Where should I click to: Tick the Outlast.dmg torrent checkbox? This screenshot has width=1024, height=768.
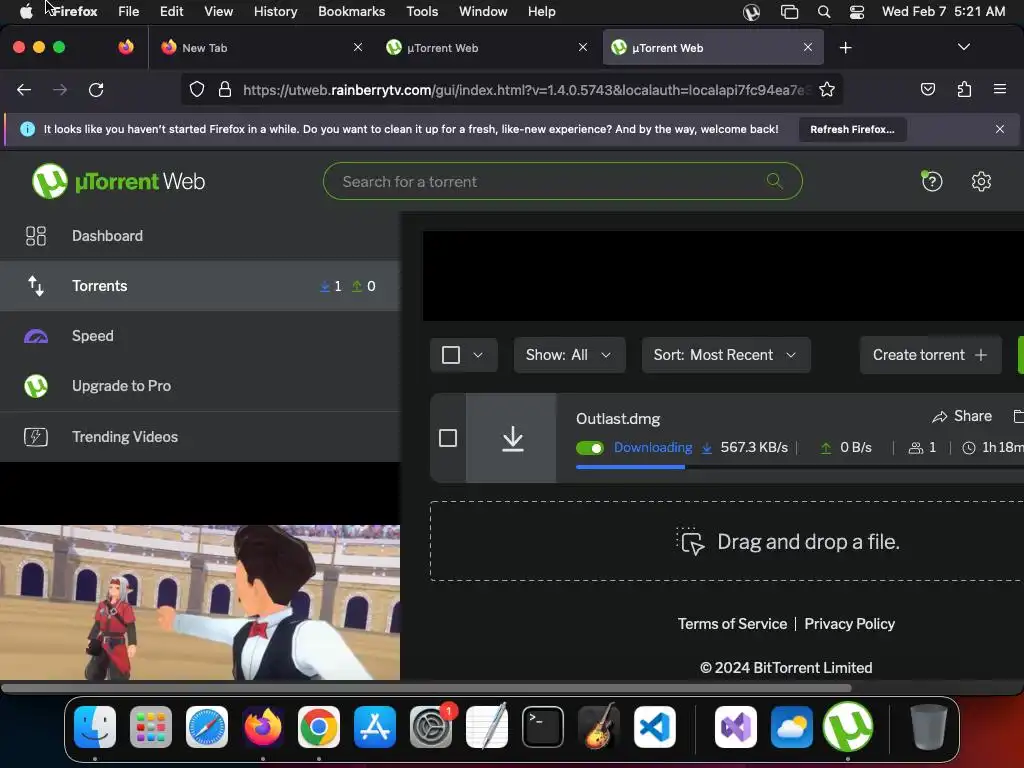(x=448, y=438)
